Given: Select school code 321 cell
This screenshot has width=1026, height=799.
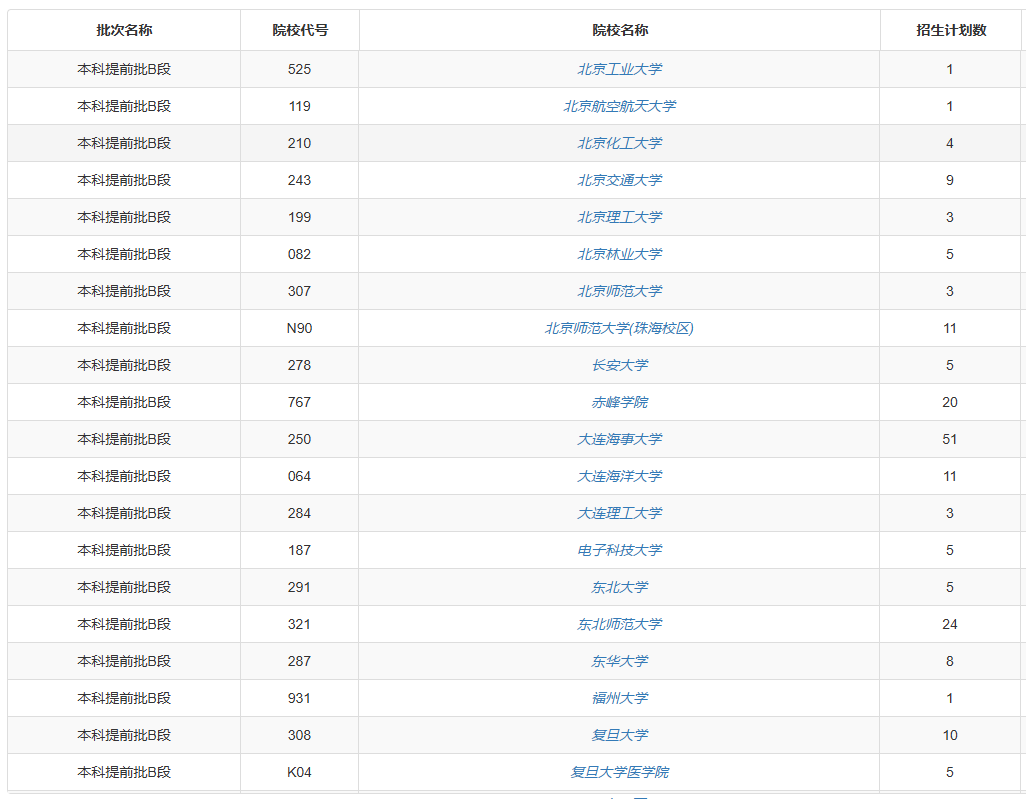Looking at the screenshot, I should [300, 624].
